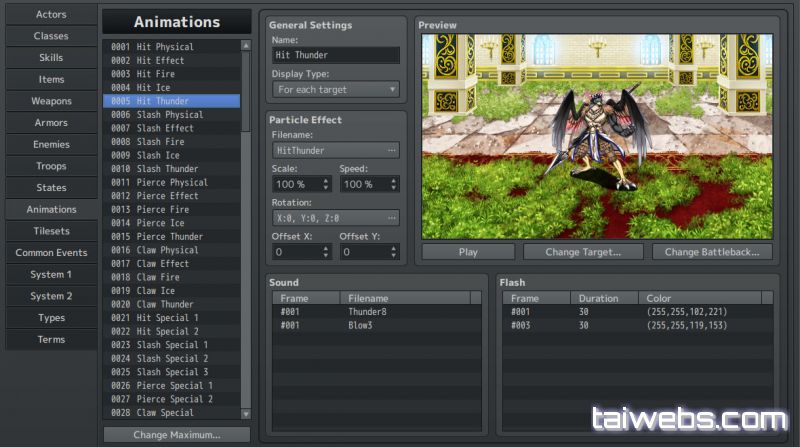Click the Change Maximum... button
This screenshot has width=800, height=447.
pos(177,434)
